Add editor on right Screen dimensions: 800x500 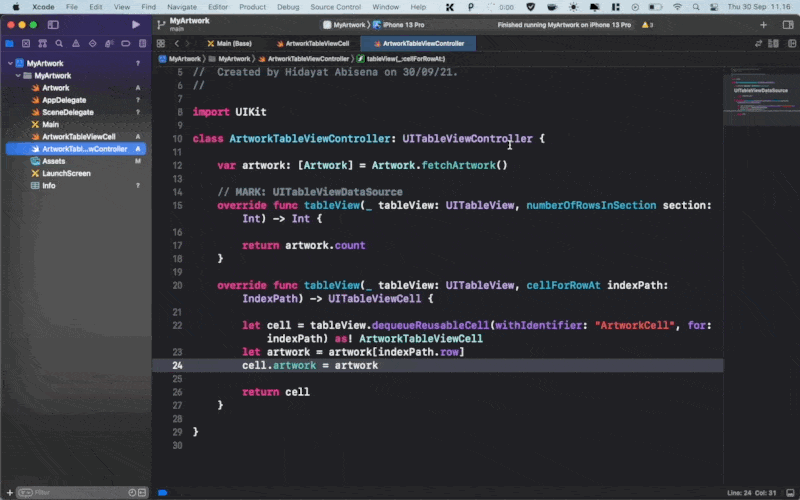792,43
